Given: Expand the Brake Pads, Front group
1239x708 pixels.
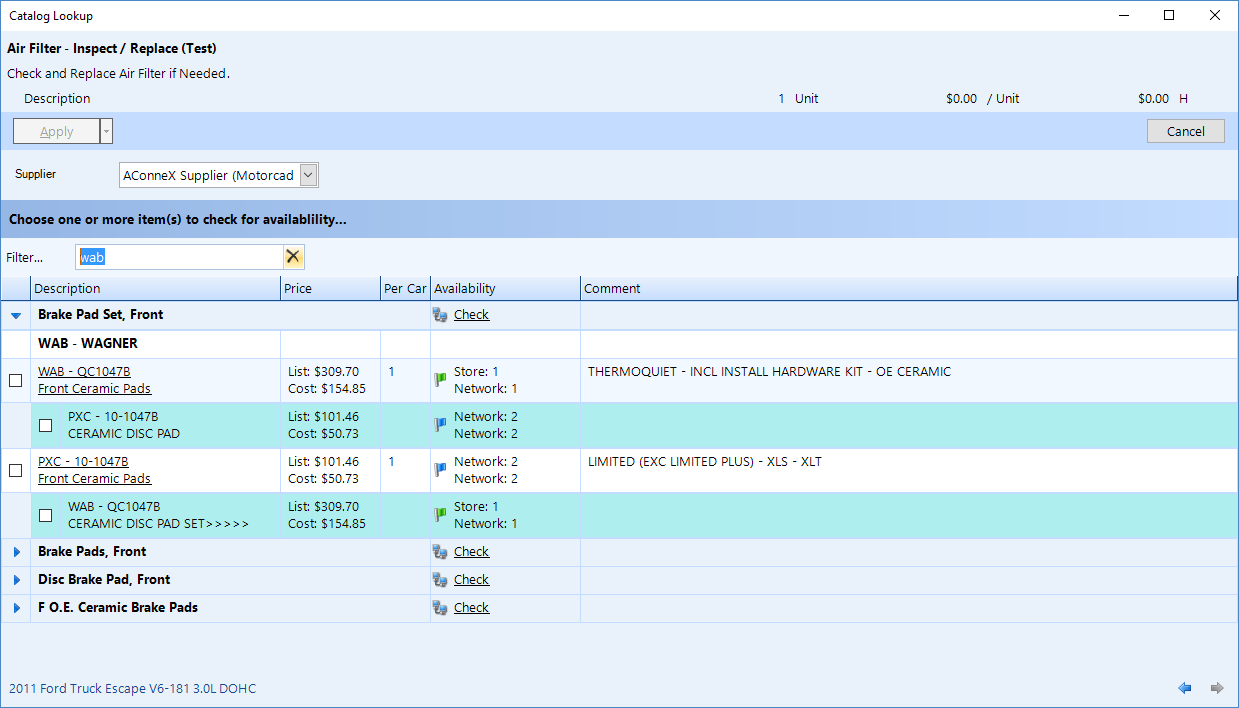Looking at the screenshot, I should coord(16,552).
